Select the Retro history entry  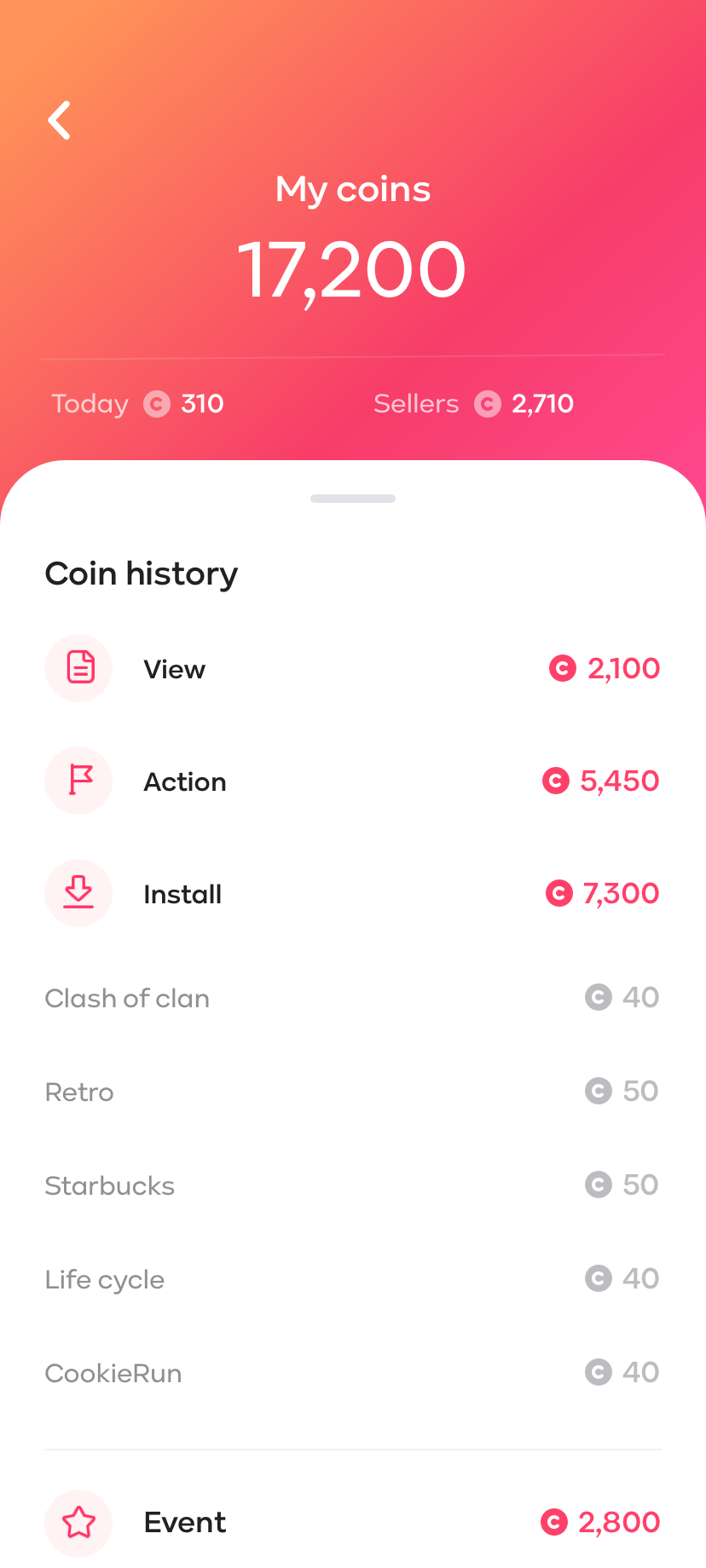[x=353, y=1092]
